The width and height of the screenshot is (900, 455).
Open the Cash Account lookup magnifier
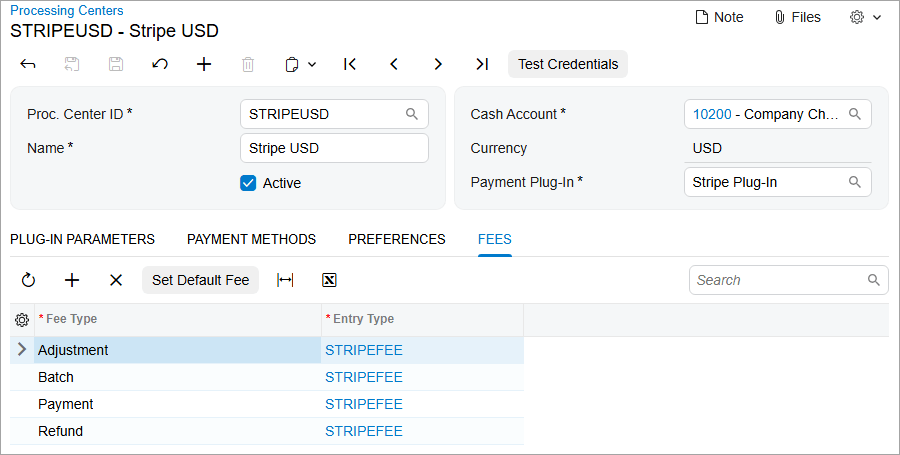pyautogui.click(x=855, y=114)
